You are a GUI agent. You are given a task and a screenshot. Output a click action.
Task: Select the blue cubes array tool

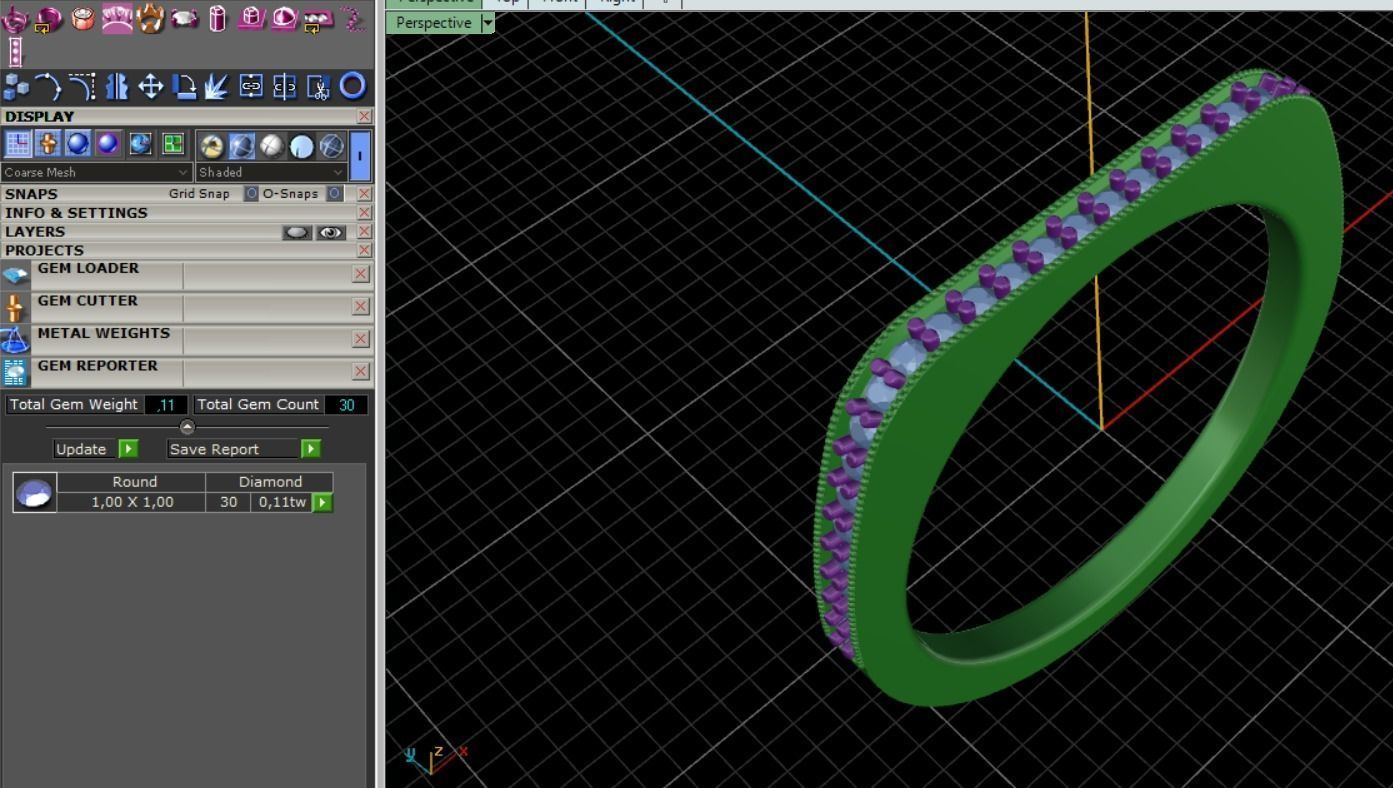pos(16,86)
